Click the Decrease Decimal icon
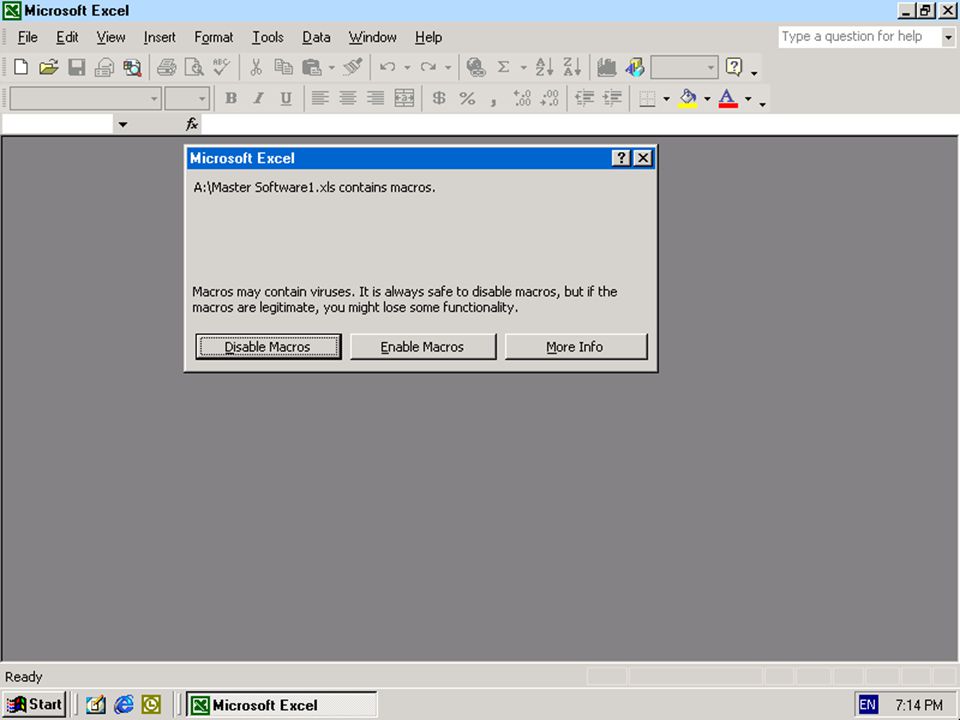960x720 pixels. [550, 98]
